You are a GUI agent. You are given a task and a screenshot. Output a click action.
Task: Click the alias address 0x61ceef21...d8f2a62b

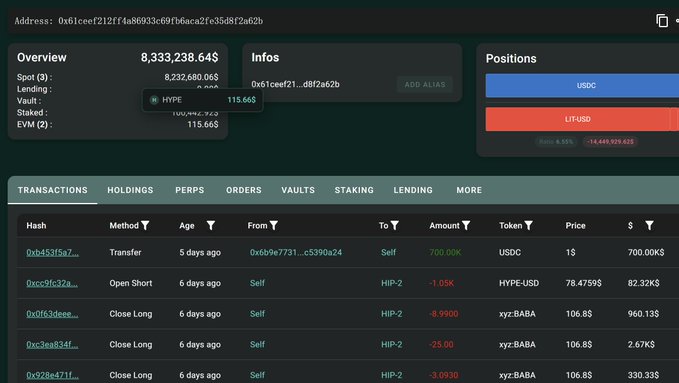[x=295, y=84]
